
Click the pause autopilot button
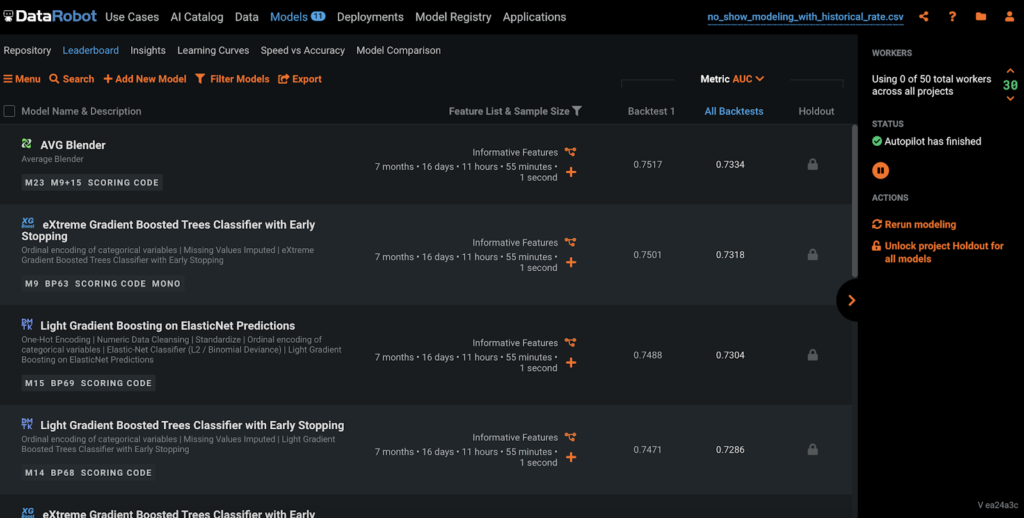point(880,170)
